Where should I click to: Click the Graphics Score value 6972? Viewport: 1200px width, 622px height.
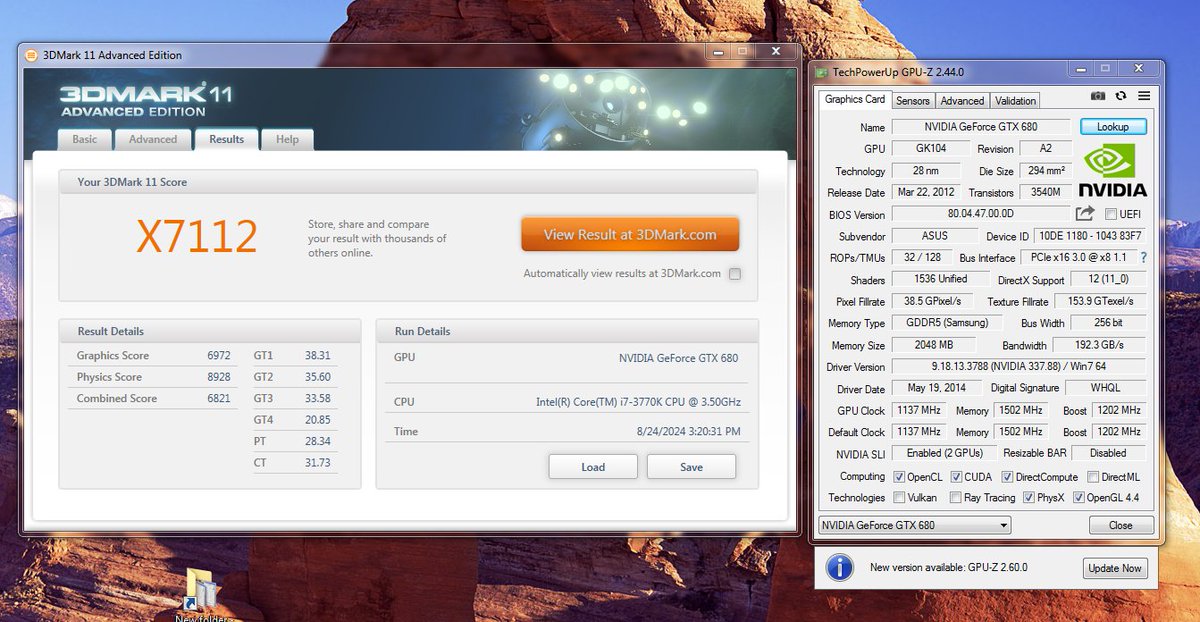point(219,355)
